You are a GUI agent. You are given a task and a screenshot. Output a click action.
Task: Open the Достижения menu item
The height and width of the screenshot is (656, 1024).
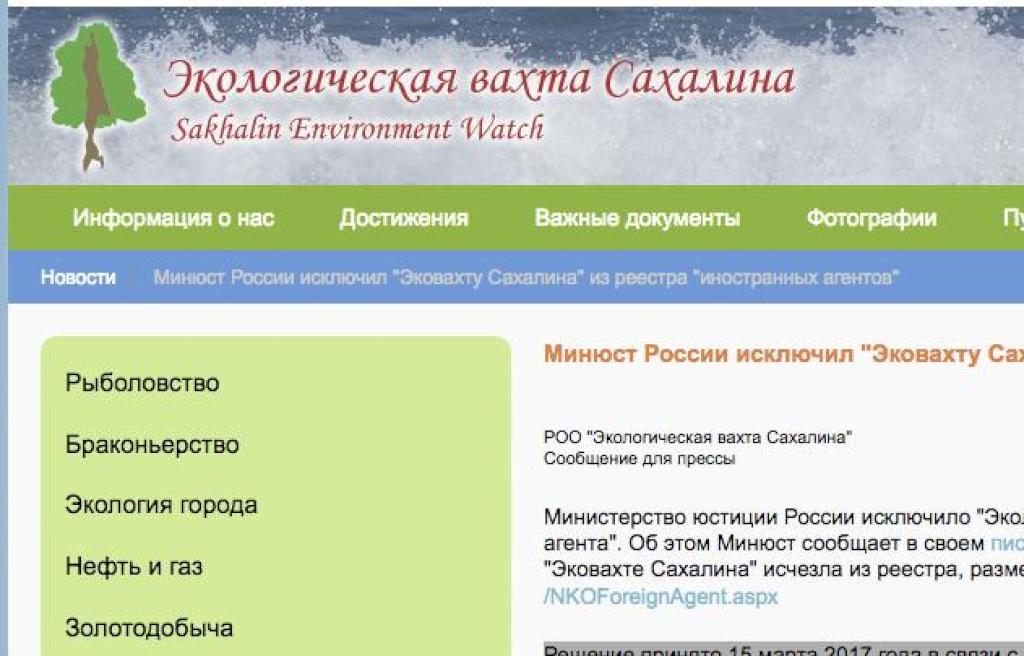[x=404, y=218]
